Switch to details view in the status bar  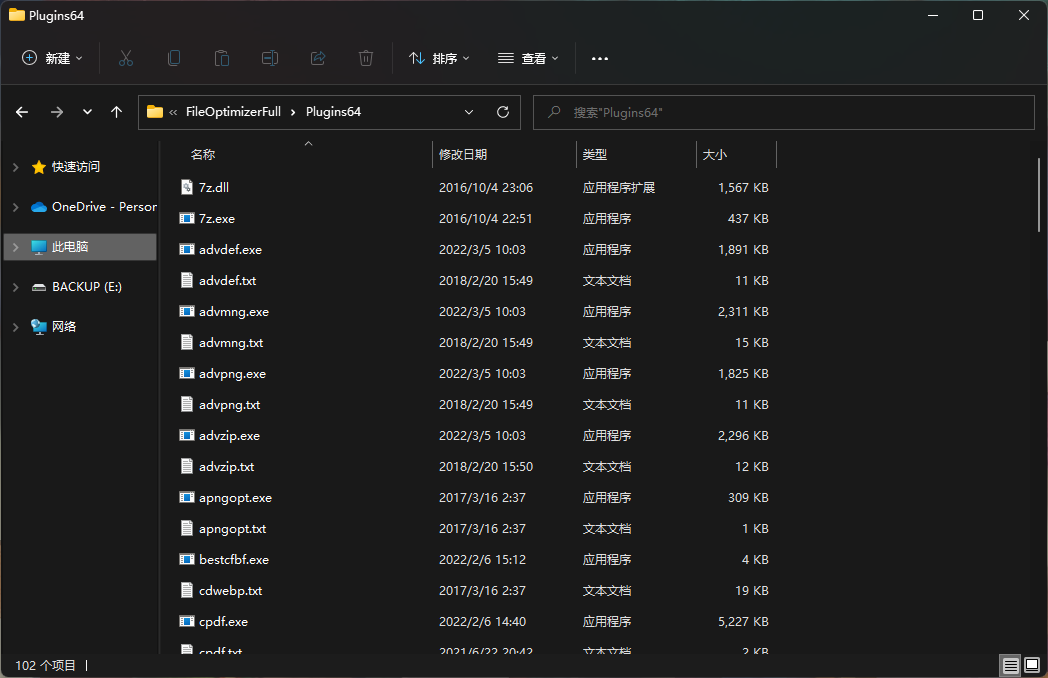[x=1010, y=665]
